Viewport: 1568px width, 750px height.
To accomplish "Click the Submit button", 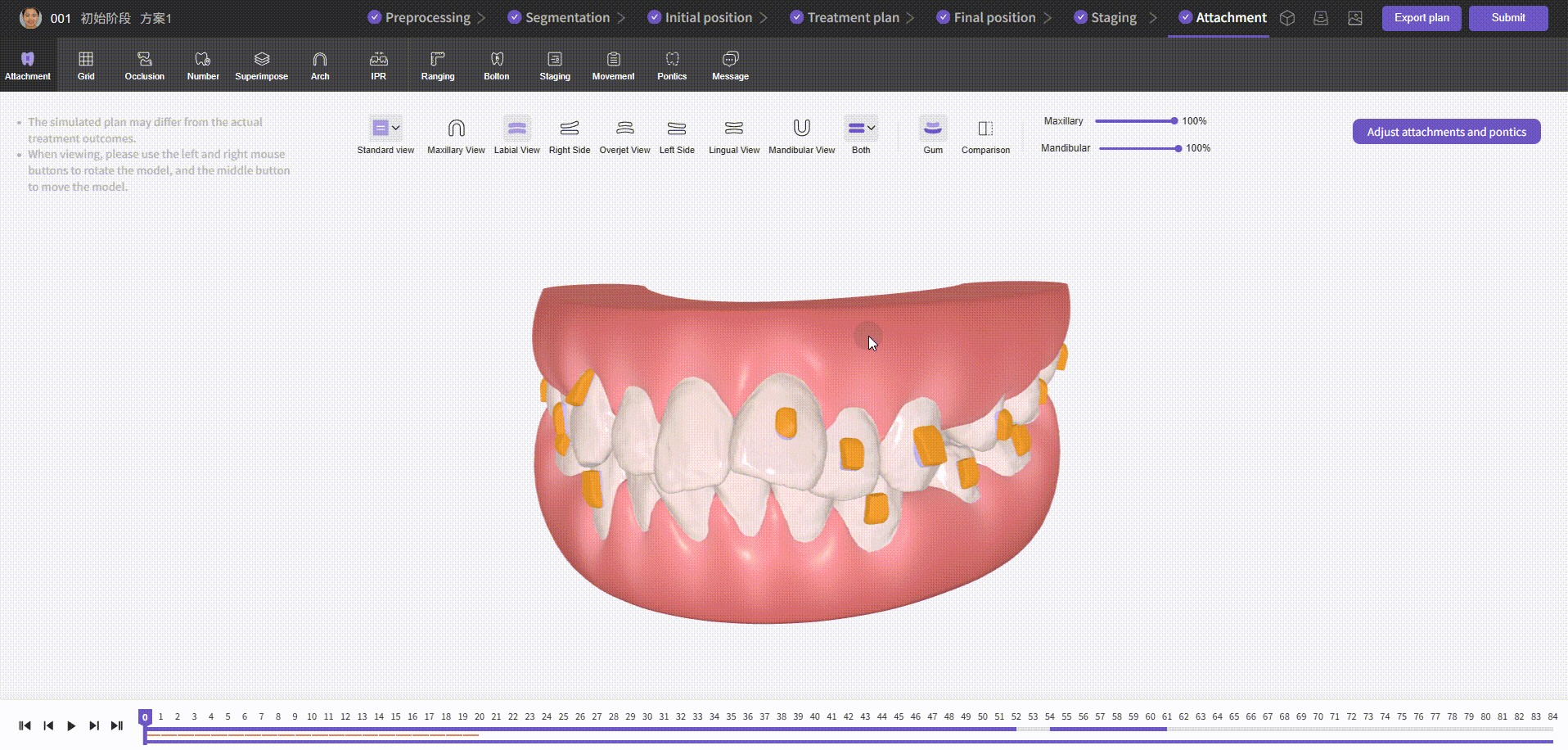I will (1508, 18).
